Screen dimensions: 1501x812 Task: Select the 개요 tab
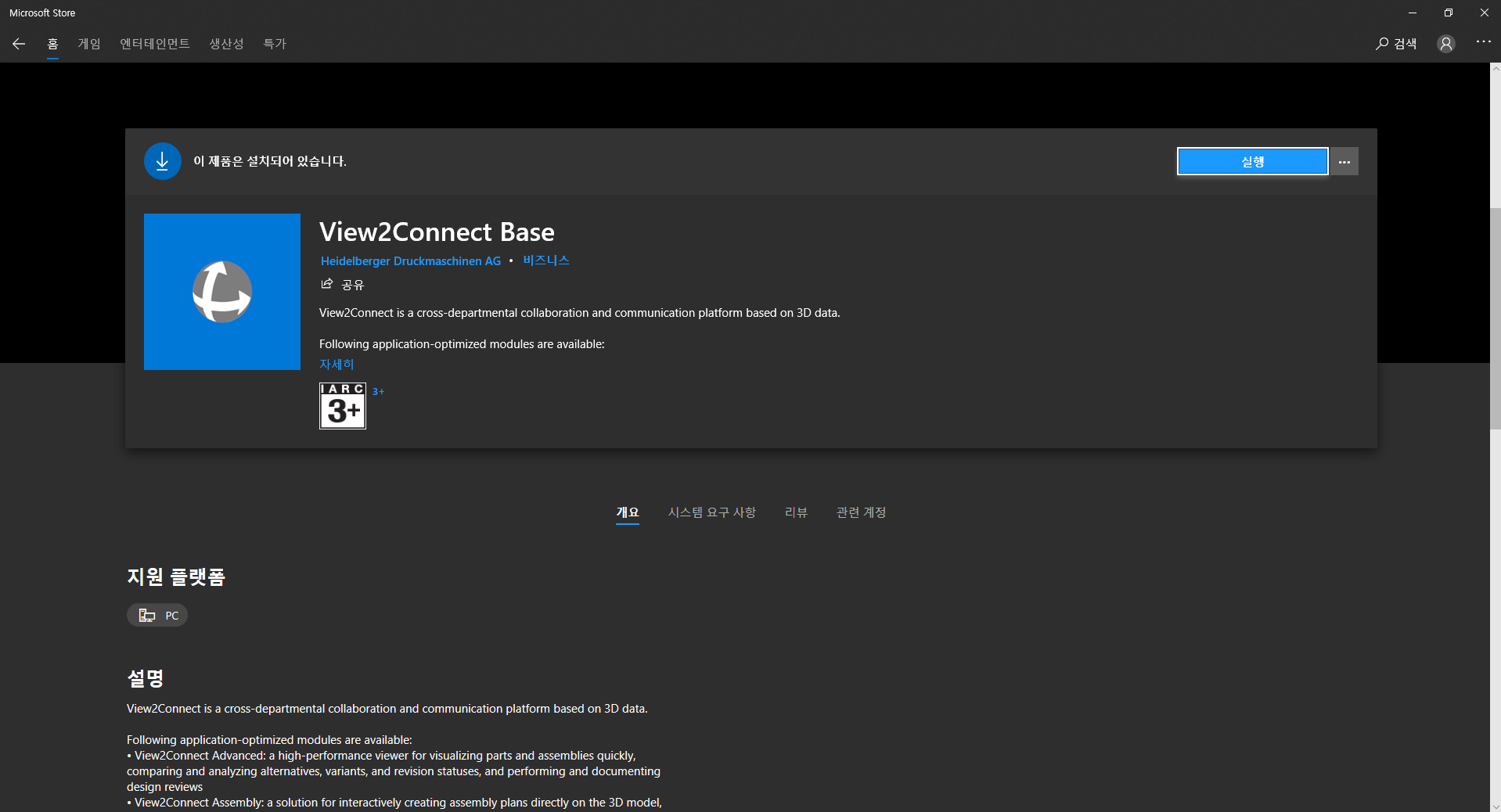coord(628,512)
